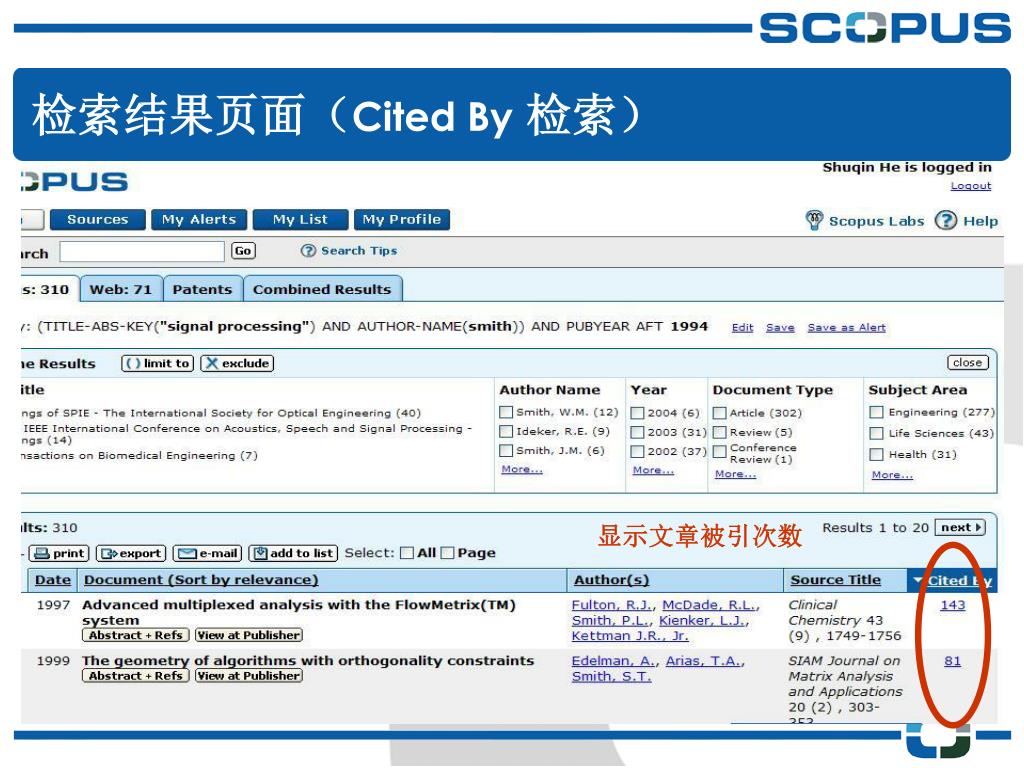
Task: Select Page results checkbox
Action: click(x=447, y=553)
